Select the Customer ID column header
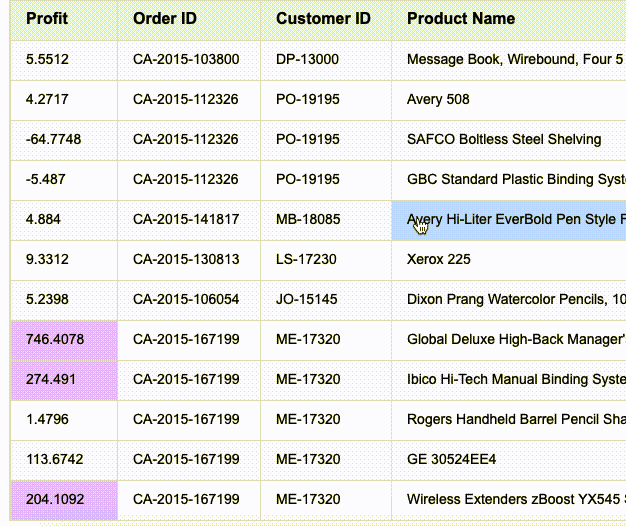The image size is (626, 526). pyautogui.click(x=323, y=19)
